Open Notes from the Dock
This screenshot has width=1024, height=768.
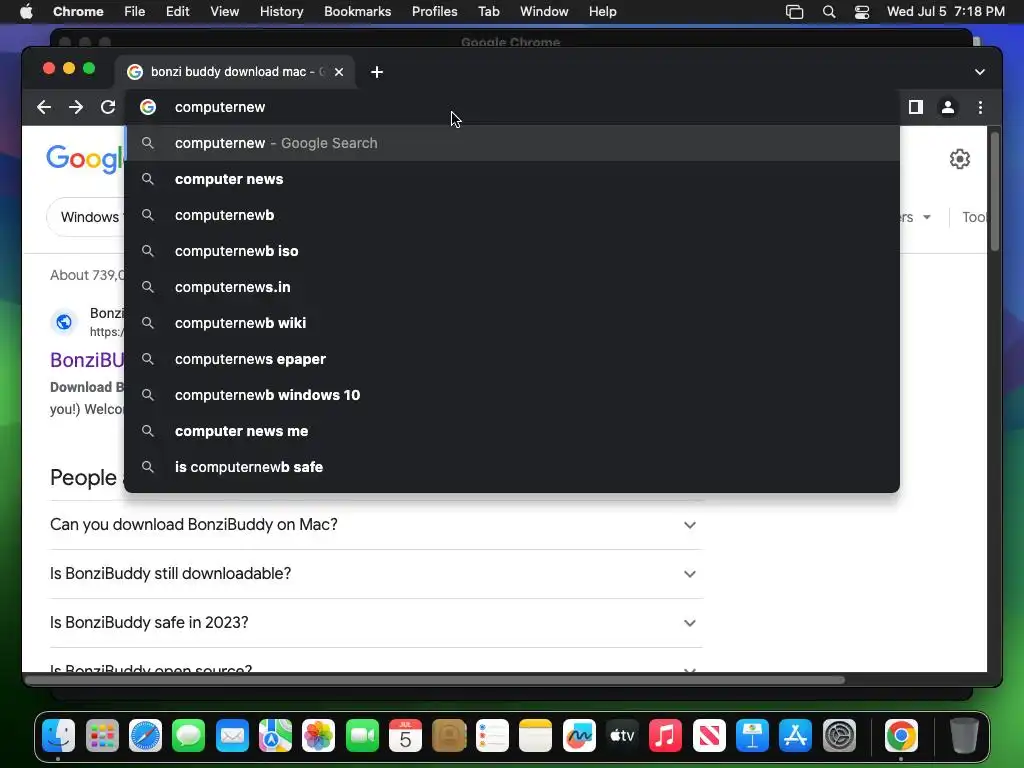536,736
